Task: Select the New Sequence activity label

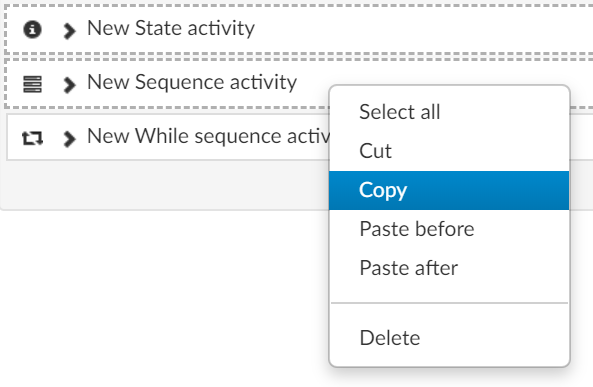Action: point(192,82)
